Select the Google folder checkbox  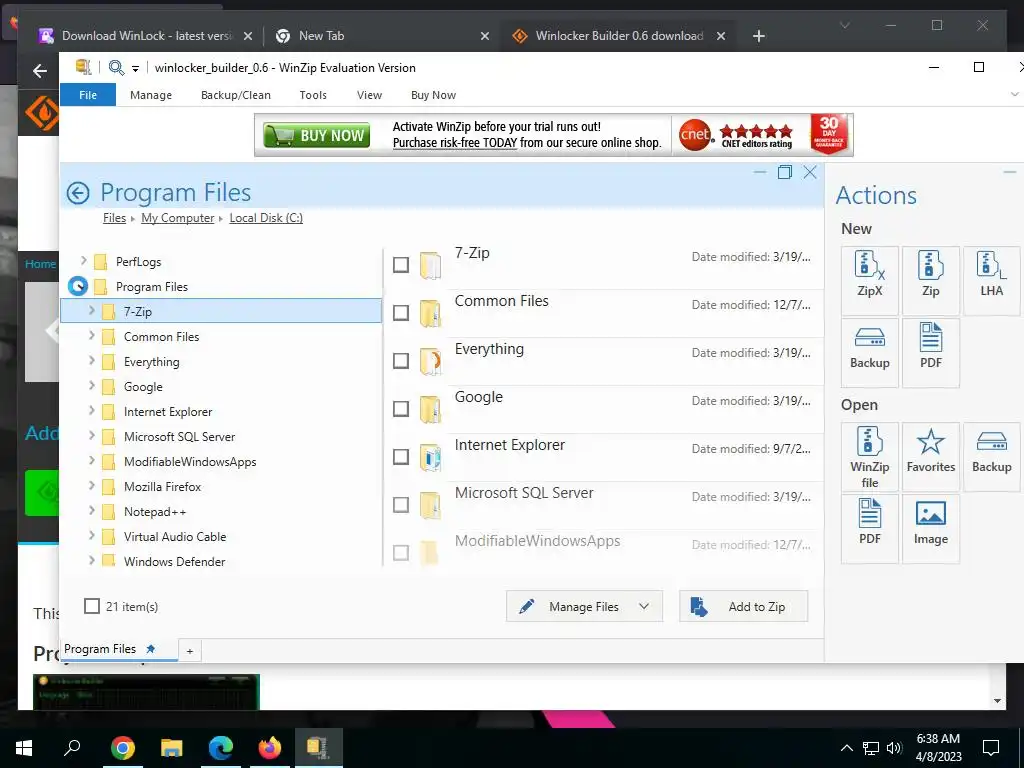401,409
